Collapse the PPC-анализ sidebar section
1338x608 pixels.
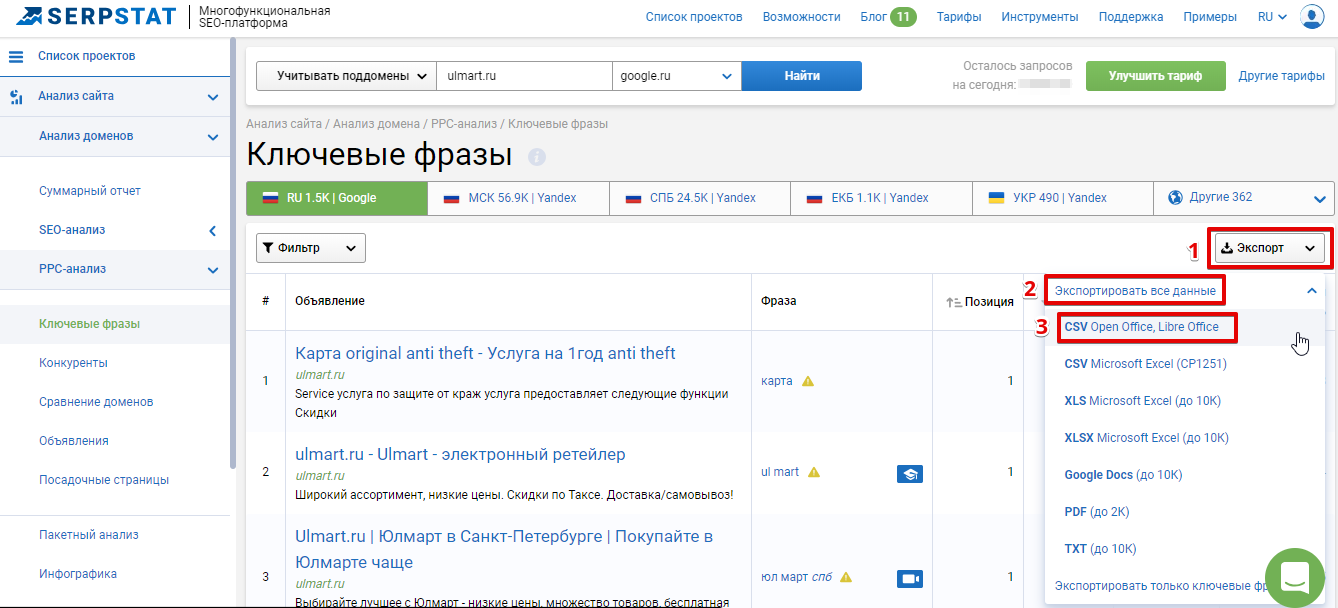click(x=212, y=270)
